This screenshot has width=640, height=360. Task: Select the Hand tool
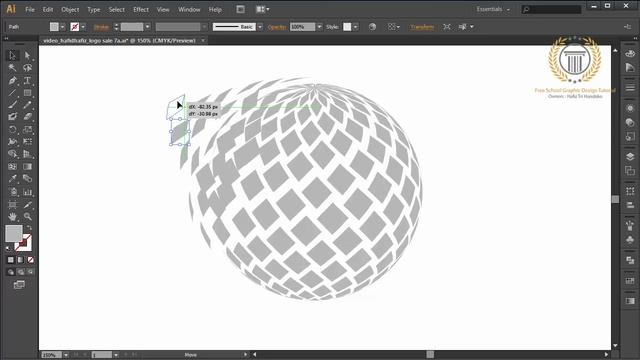[x=12, y=216]
